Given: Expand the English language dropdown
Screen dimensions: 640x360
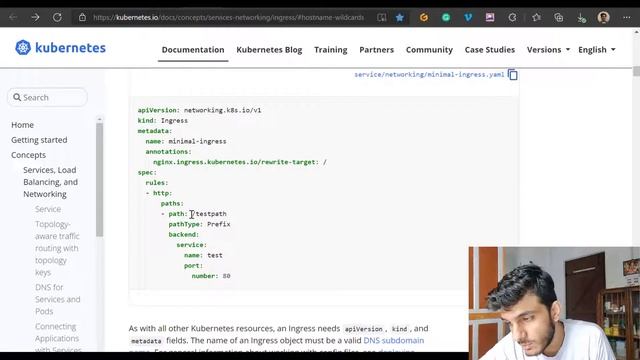Looking at the screenshot, I should tap(597, 50).
